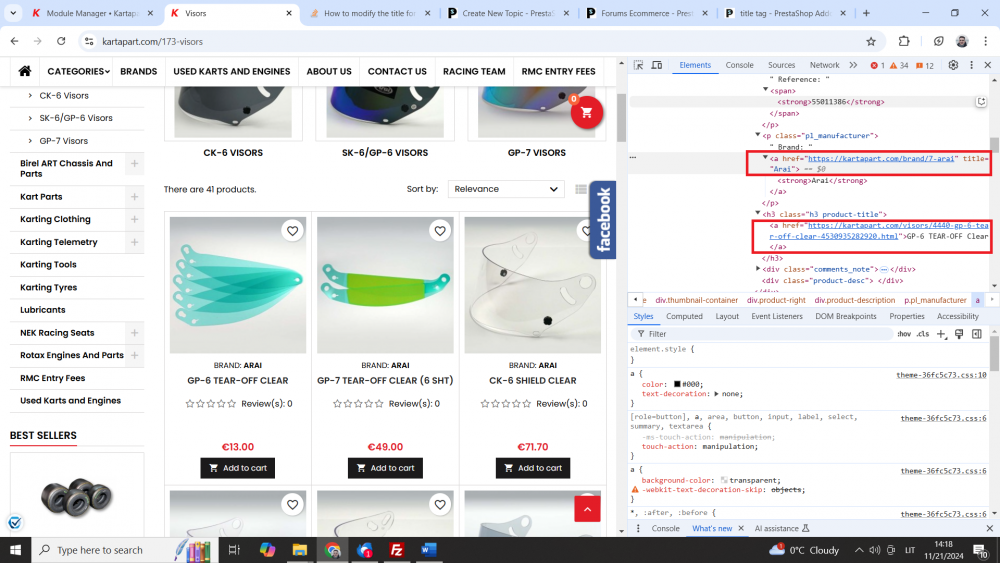The image size is (1000, 563).
Task: Expand the Categories menu dropdown
Action: 78,71
